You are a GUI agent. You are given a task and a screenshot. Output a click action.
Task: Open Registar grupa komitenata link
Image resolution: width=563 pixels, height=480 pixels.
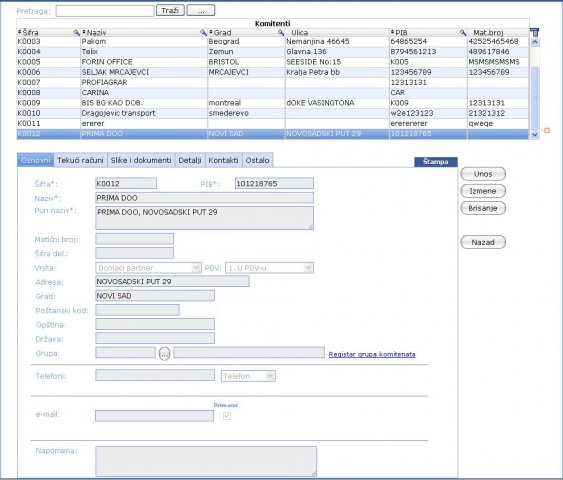tap(372, 354)
